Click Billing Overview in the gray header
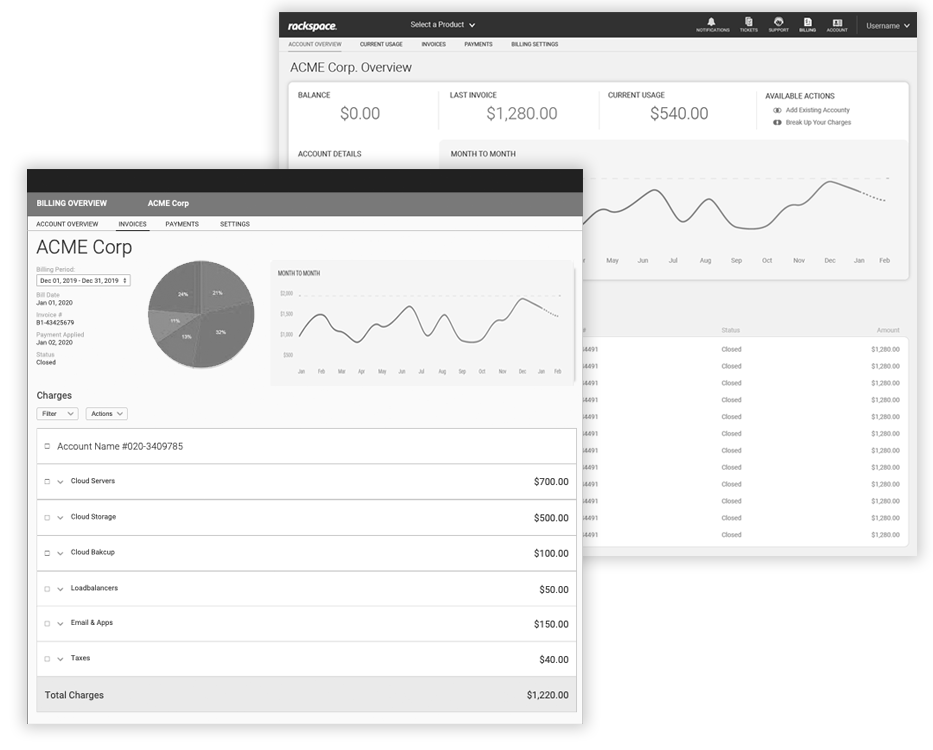 pyautogui.click(x=71, y=203)
